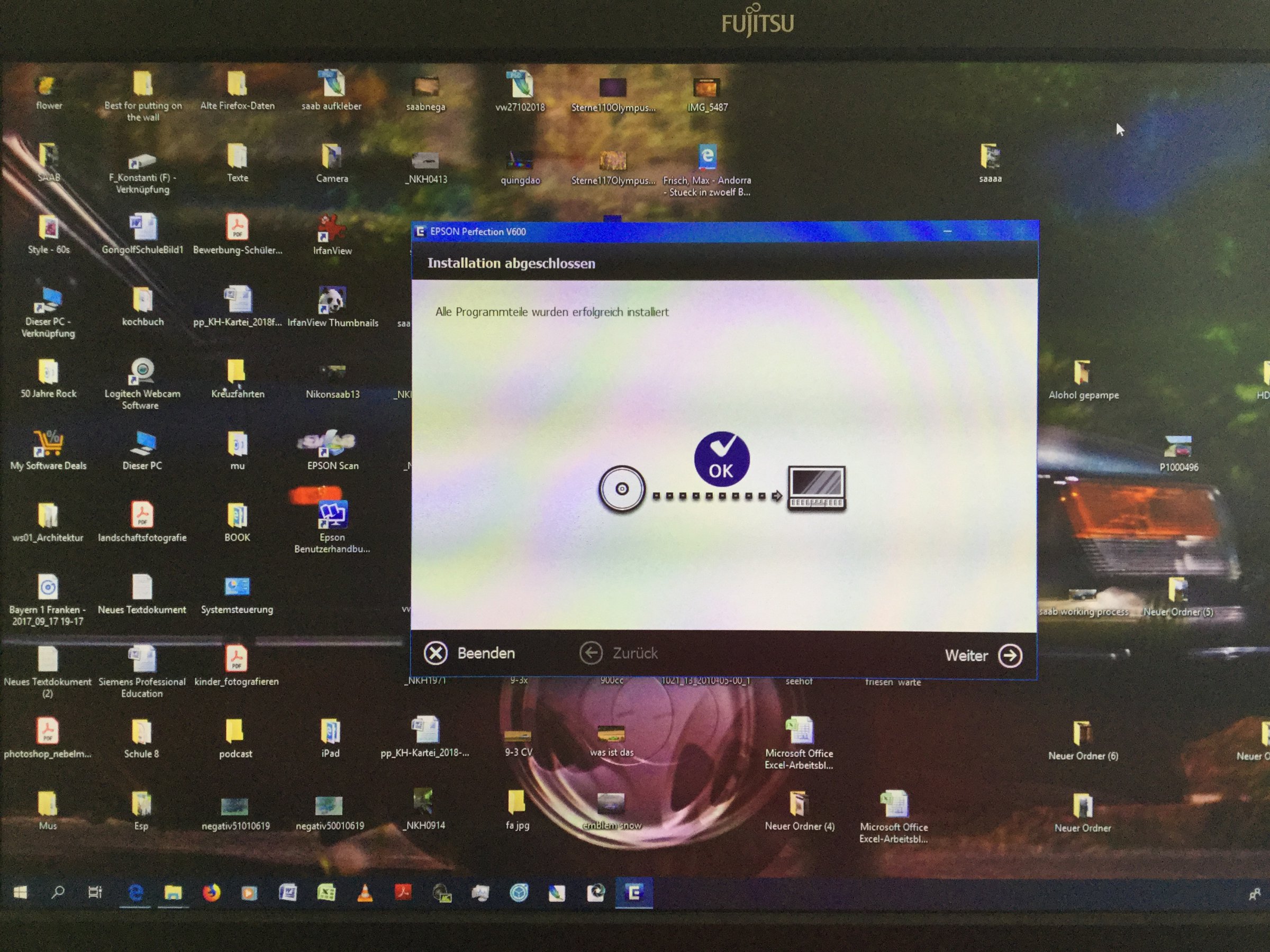Click the Weiter button in the installer

pyautogui.click(x=983, y=655)
